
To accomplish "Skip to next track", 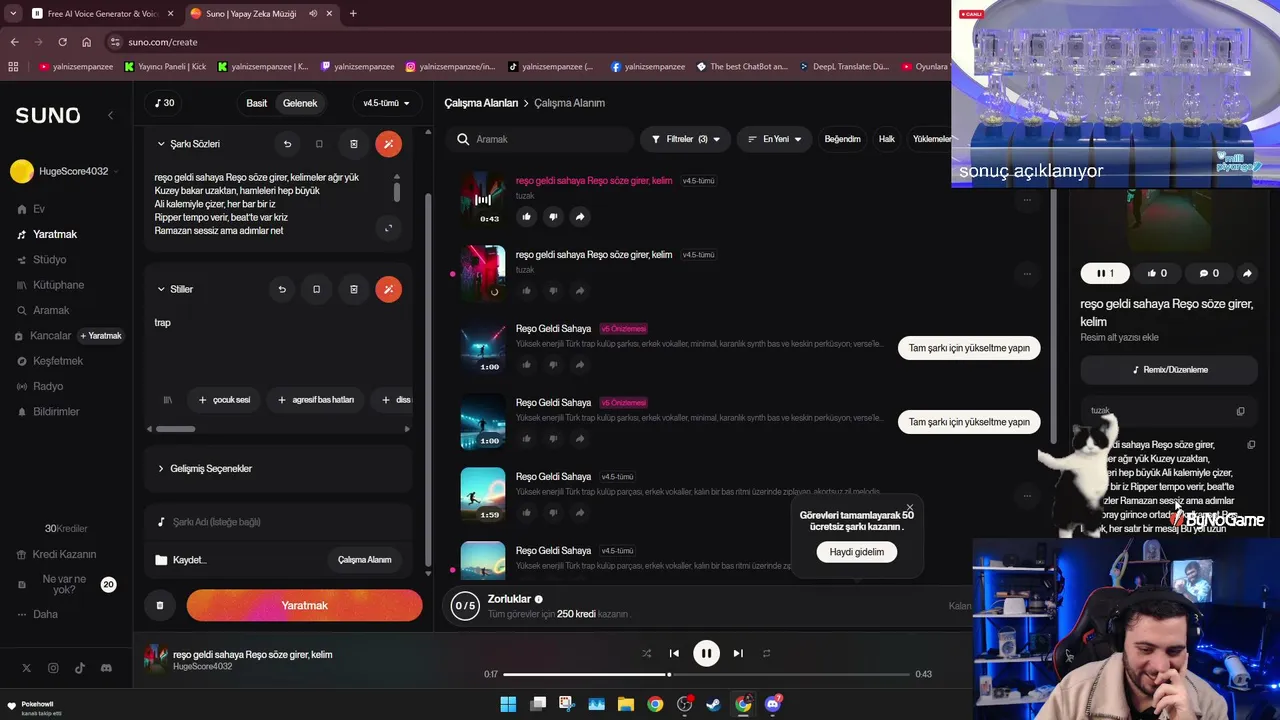I will (x=738, y=653).
